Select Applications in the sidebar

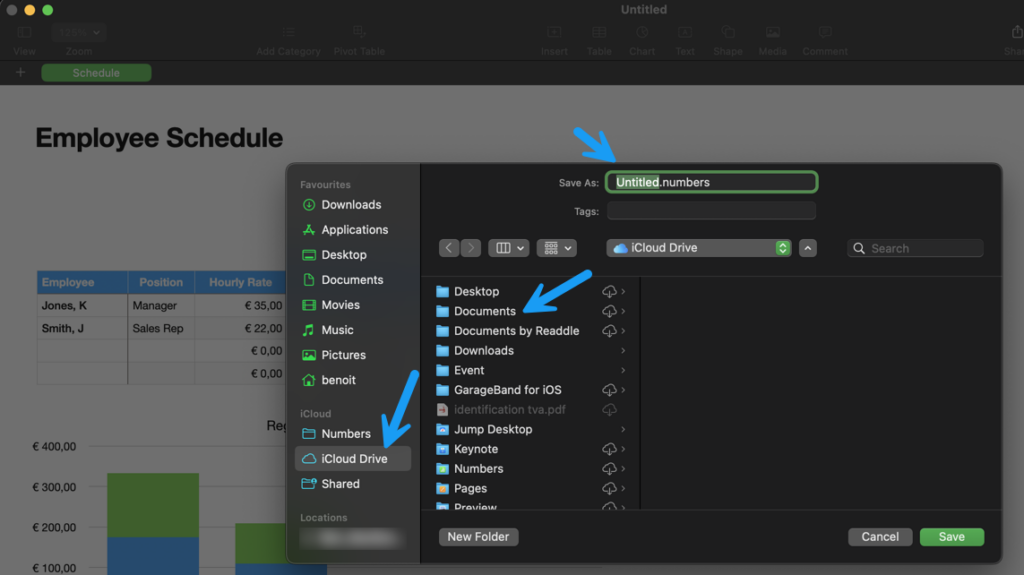click(x=354, y=230)
